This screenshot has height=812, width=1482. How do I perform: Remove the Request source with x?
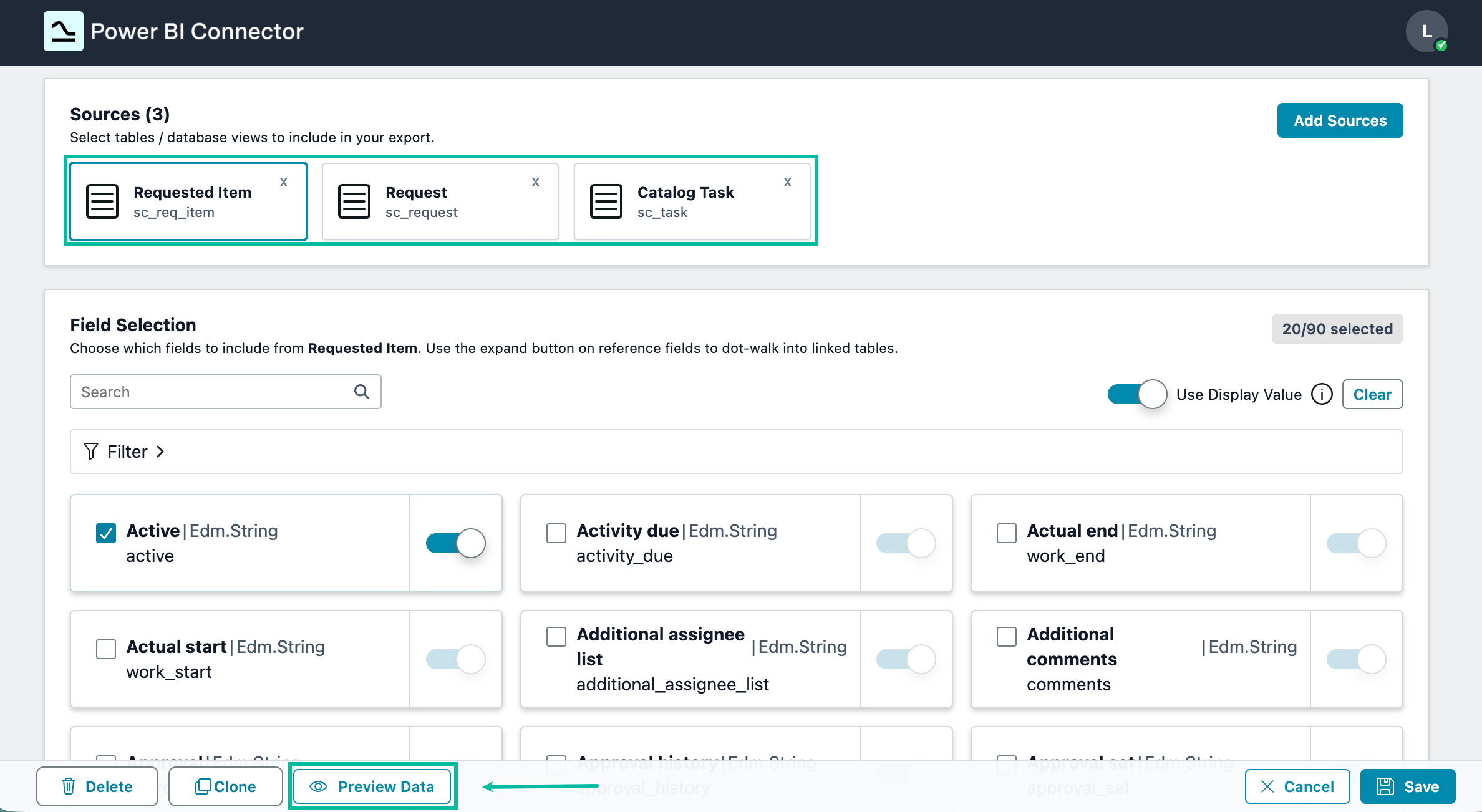(536, 182)
